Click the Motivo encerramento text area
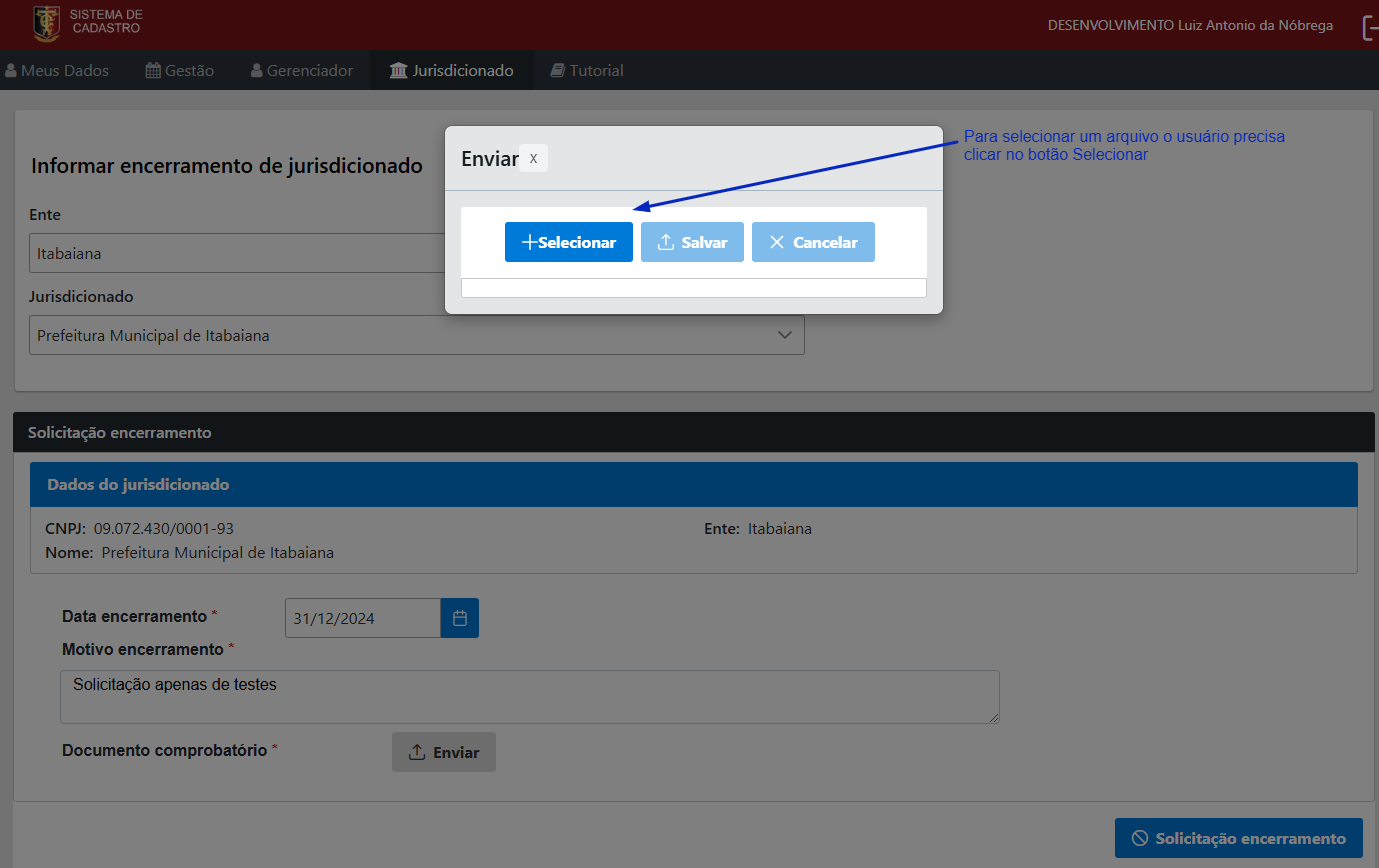 pos(530,697)
